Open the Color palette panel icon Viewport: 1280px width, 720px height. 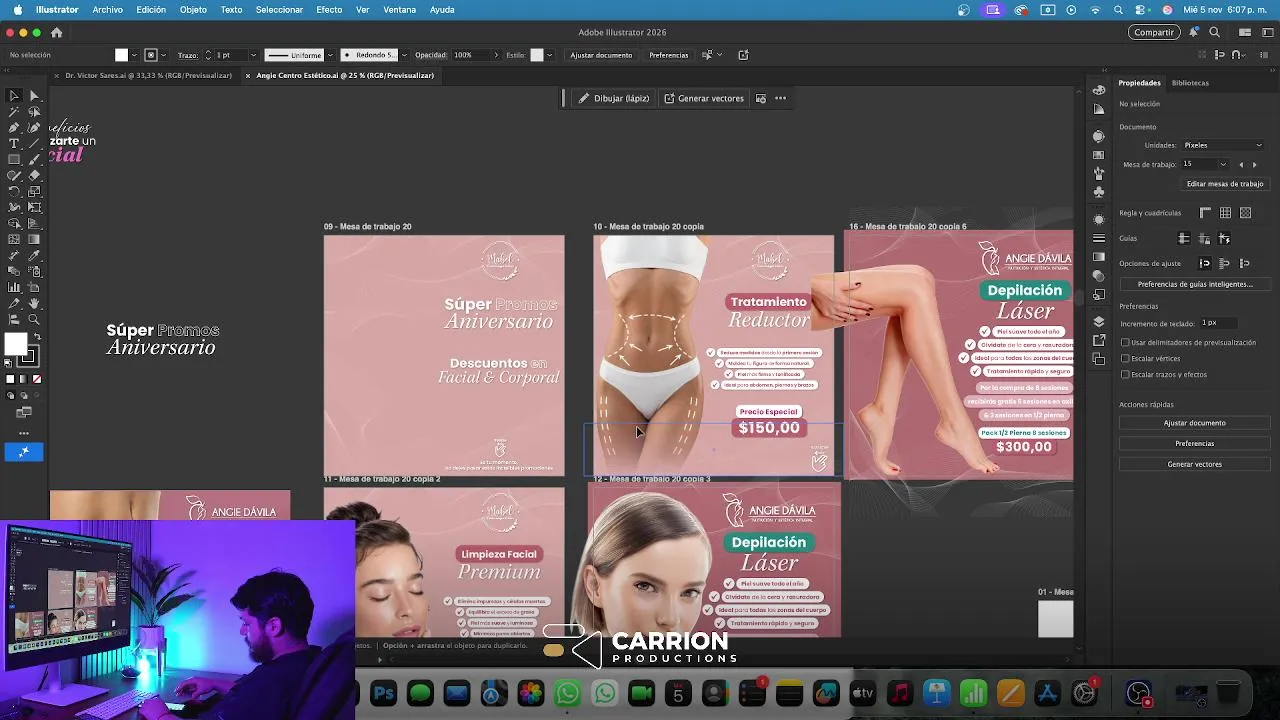click(x=1099, y=90)
